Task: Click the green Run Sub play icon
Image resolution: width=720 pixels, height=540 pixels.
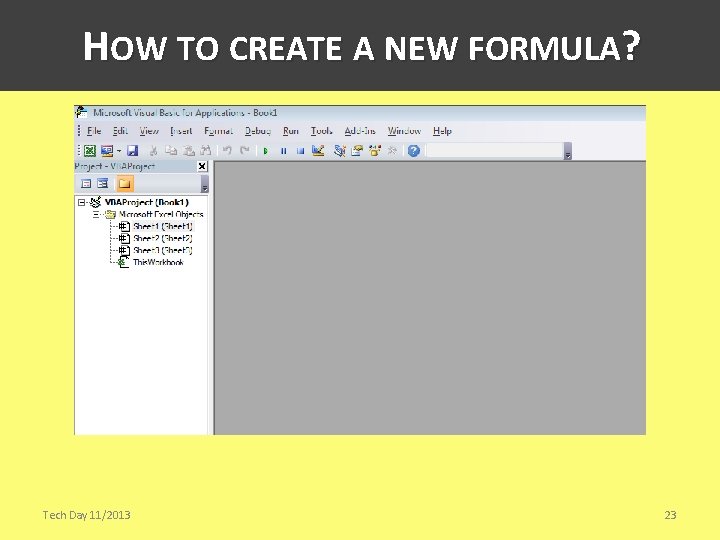Action: 265,151
